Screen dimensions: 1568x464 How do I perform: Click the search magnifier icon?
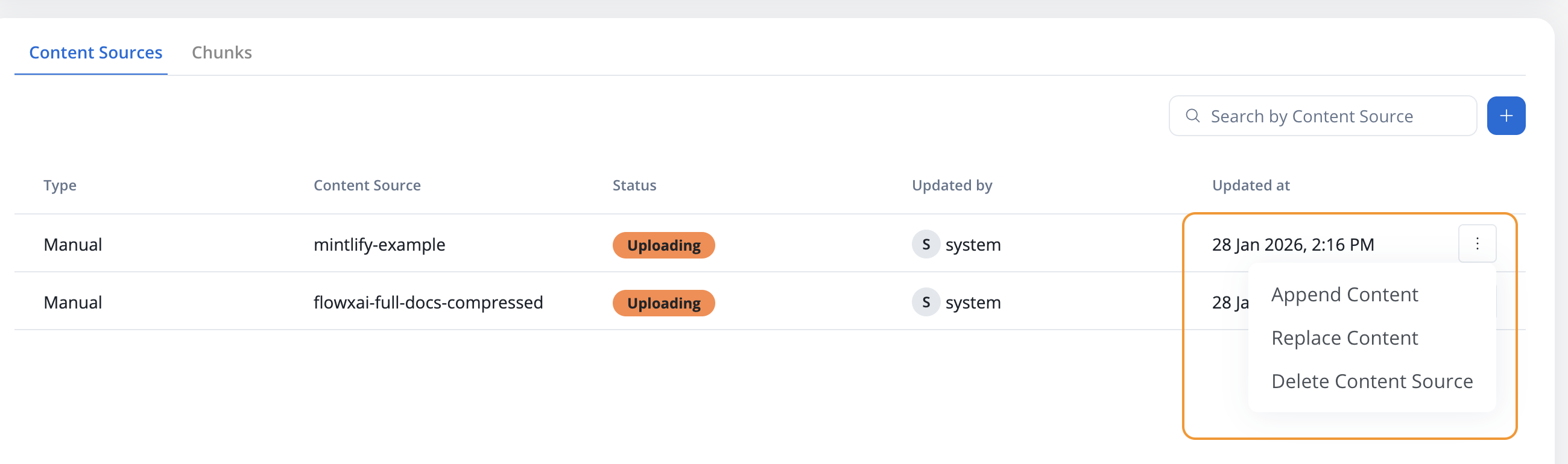click(1192, 116)
